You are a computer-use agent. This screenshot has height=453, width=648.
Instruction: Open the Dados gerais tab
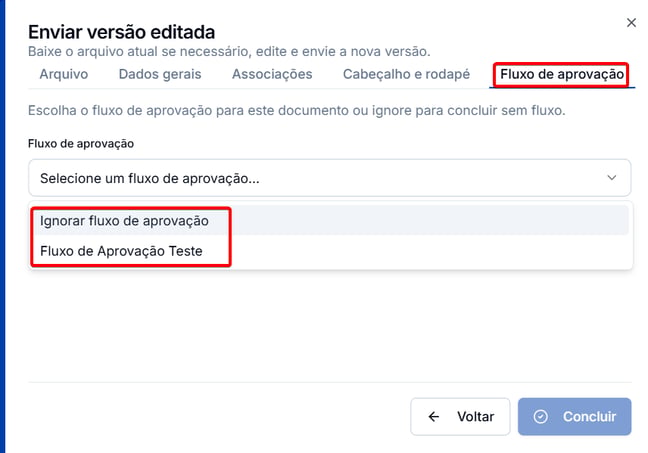click(160, 74)
